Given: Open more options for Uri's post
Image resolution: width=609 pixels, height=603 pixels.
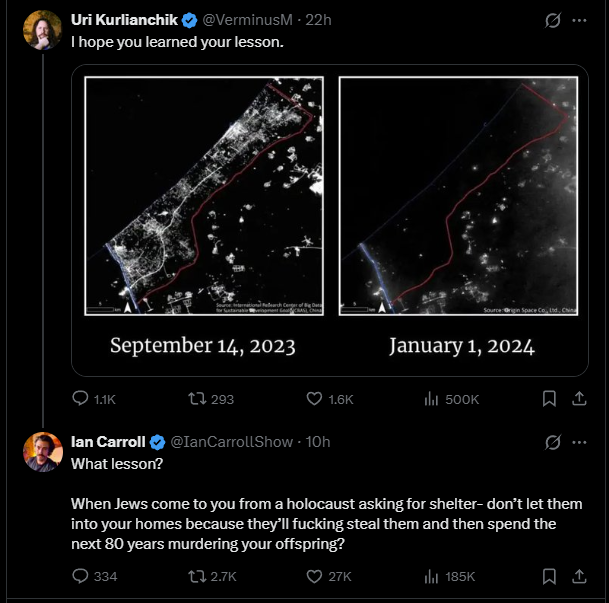Looking at the screenshot, I should [x=579, y=20].
